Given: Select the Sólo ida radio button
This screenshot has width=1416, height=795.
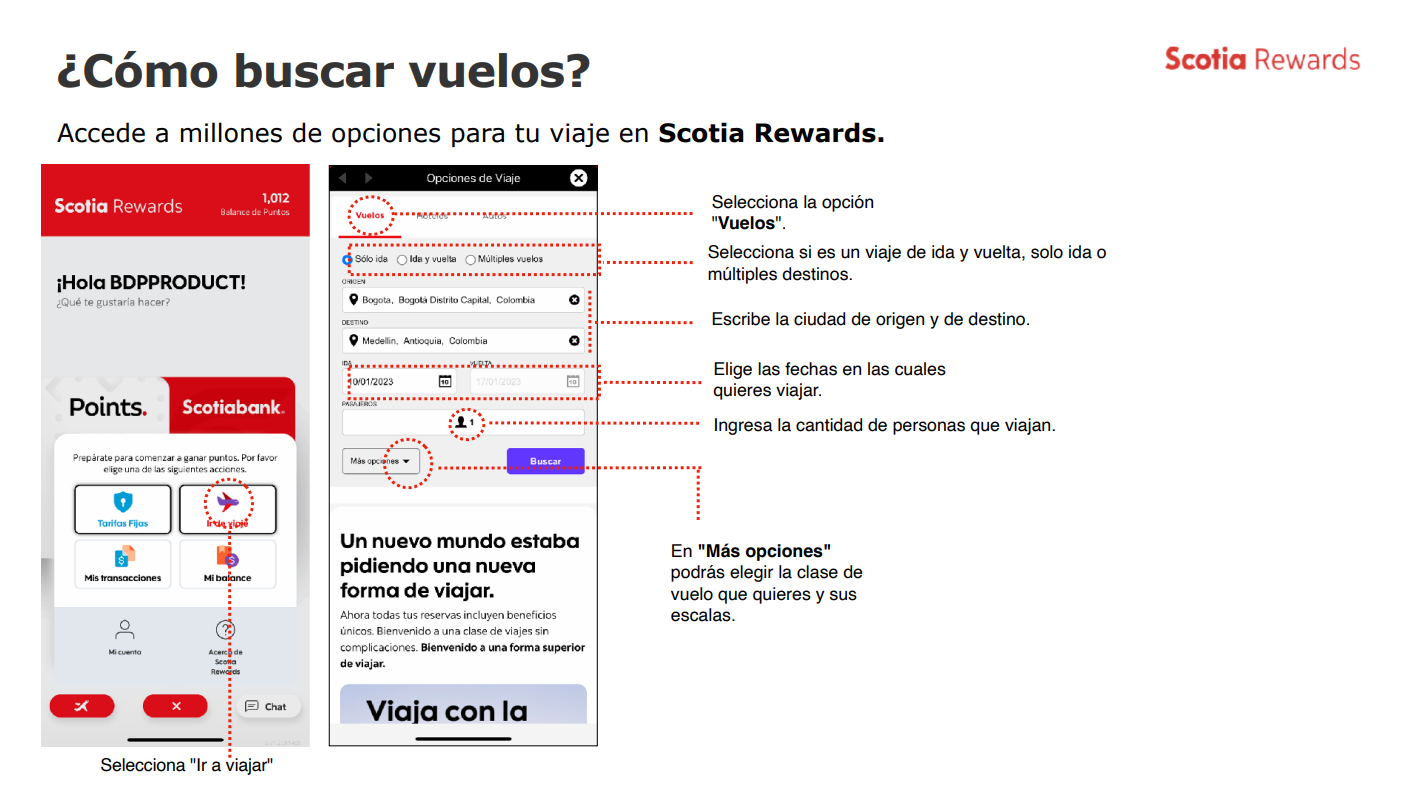Looking at the screenshot, I should 348,259.
